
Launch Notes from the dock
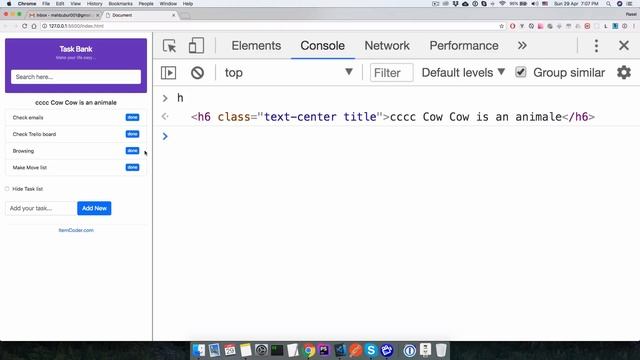pos(245,350)
